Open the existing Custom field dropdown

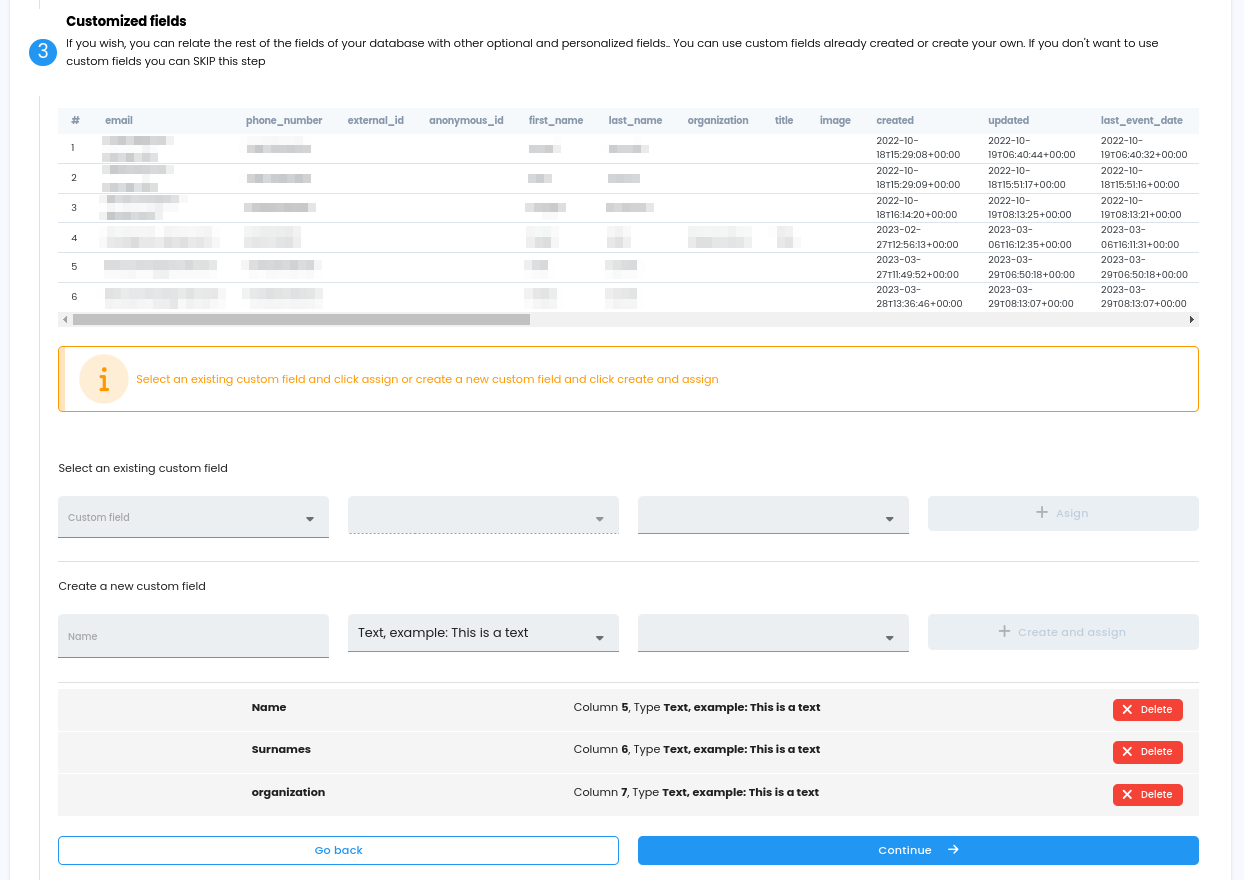[x=193, y=518]
